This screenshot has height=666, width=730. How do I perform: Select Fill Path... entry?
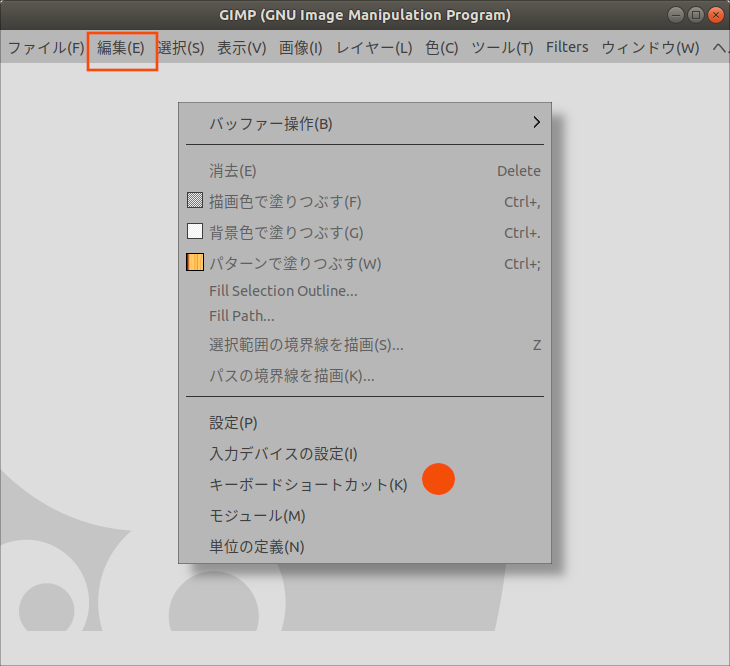tap(365, 316)
